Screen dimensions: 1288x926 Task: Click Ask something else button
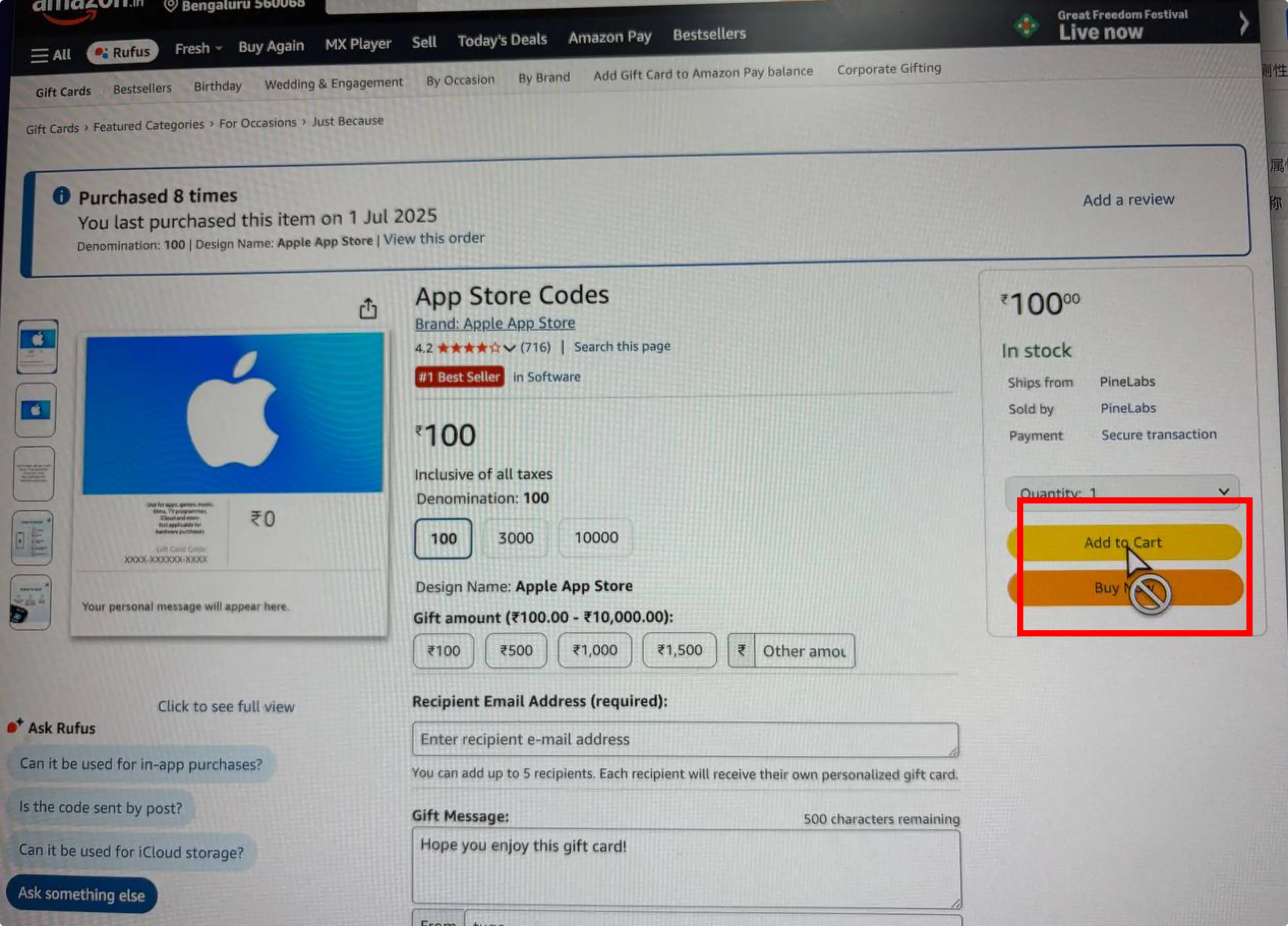pos(81,894)
